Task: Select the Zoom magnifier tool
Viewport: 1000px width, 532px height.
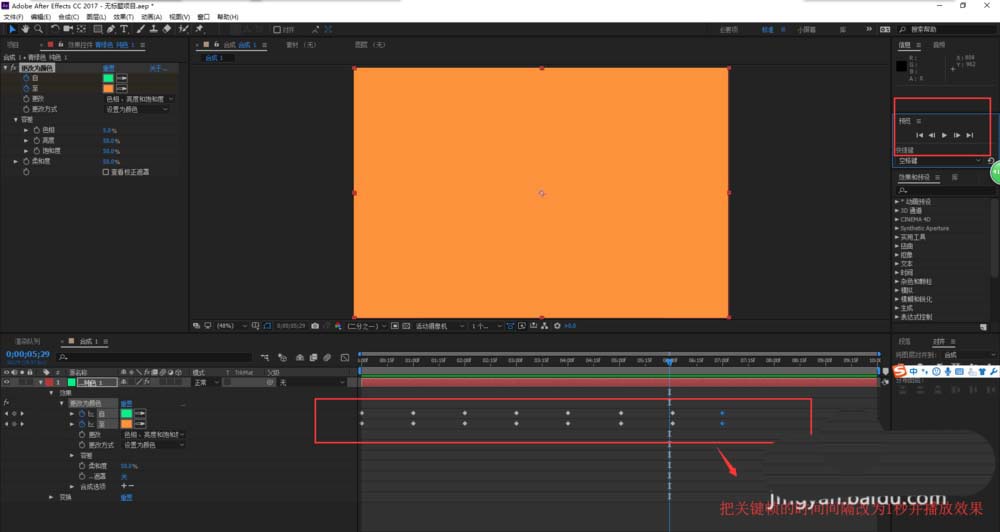Action: tap(38, 29)
